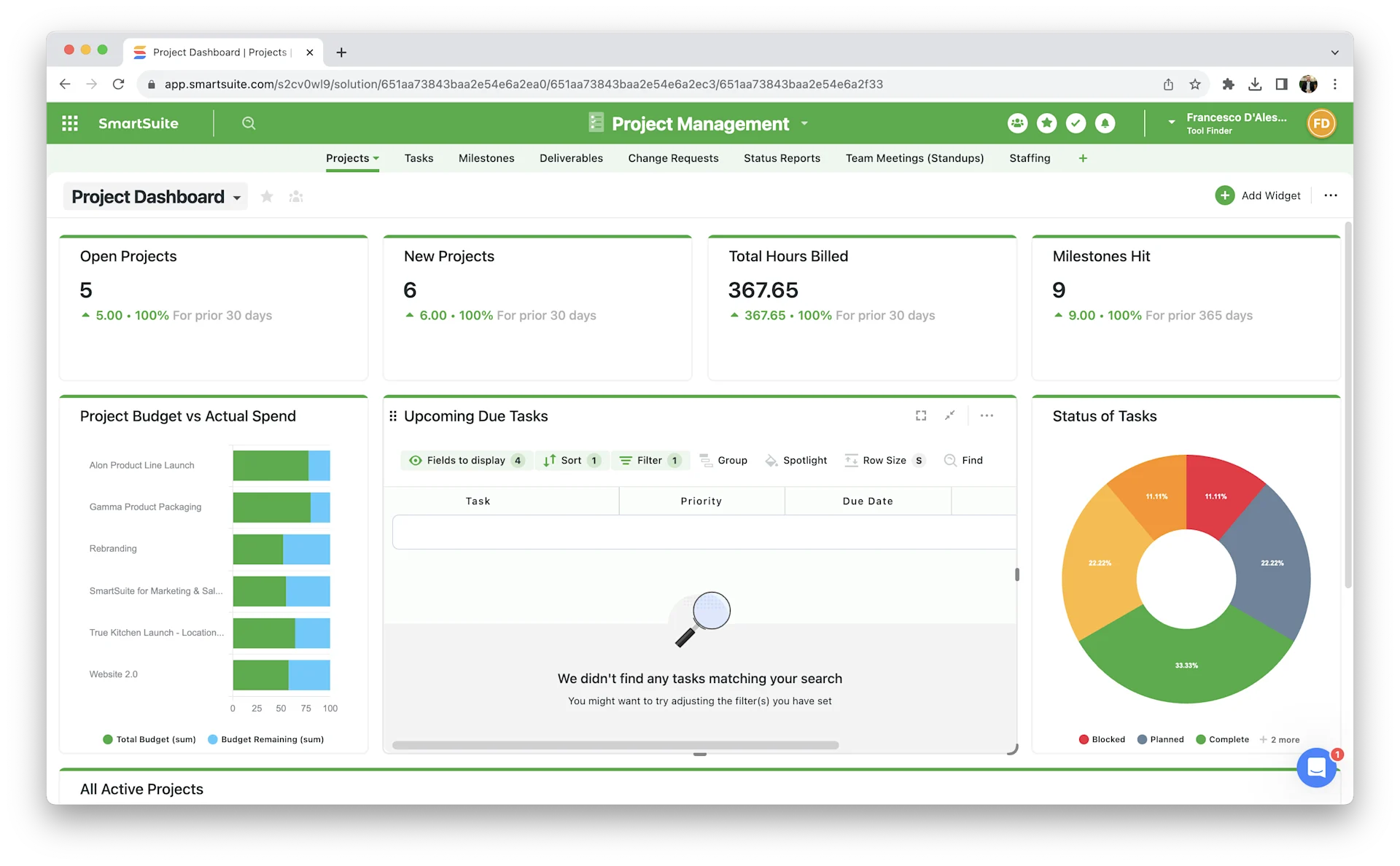The image size is (1400, 866).
Task: Toggle the Blocked legend item on the pie chart
Action: point(1102,739)
